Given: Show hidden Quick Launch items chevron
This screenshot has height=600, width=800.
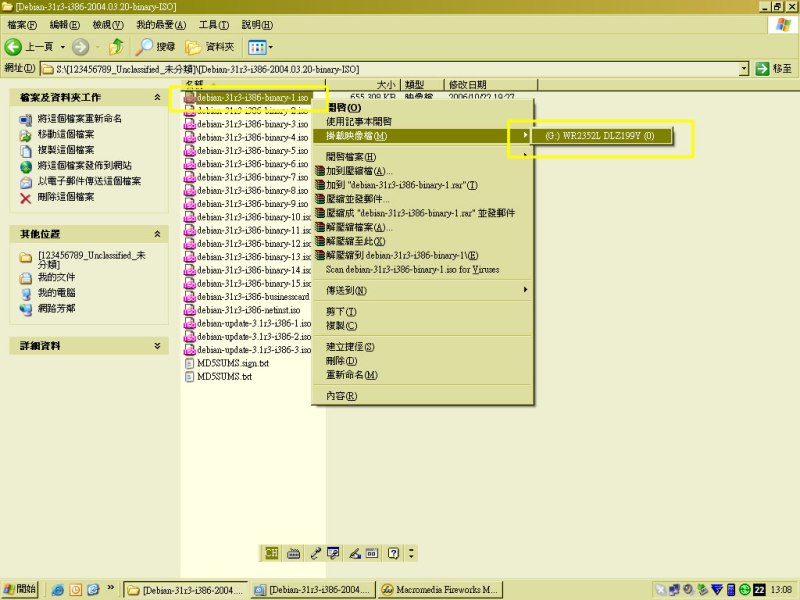Looking at the screenshot, I should (x=110, y=588).
